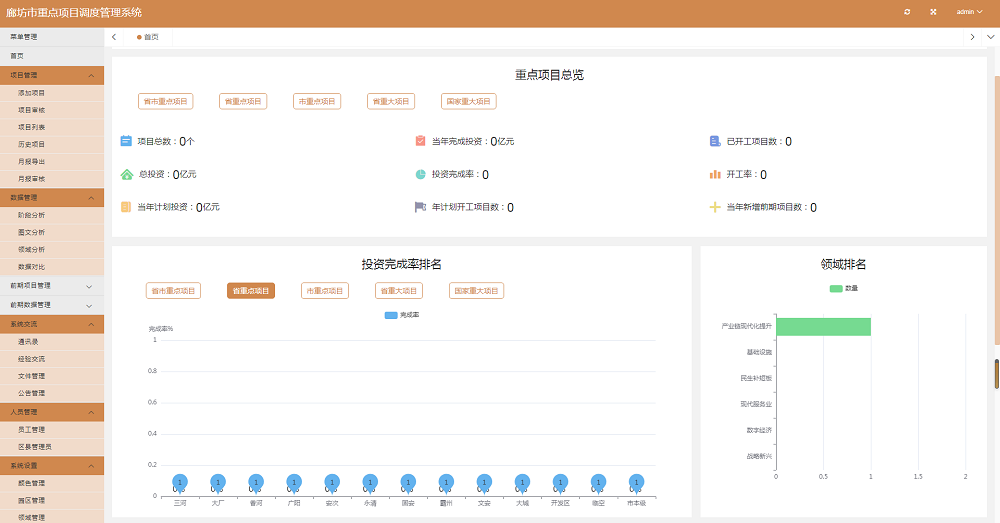
Task: Open the admin user dropdown
Action: tap(969, 12)
